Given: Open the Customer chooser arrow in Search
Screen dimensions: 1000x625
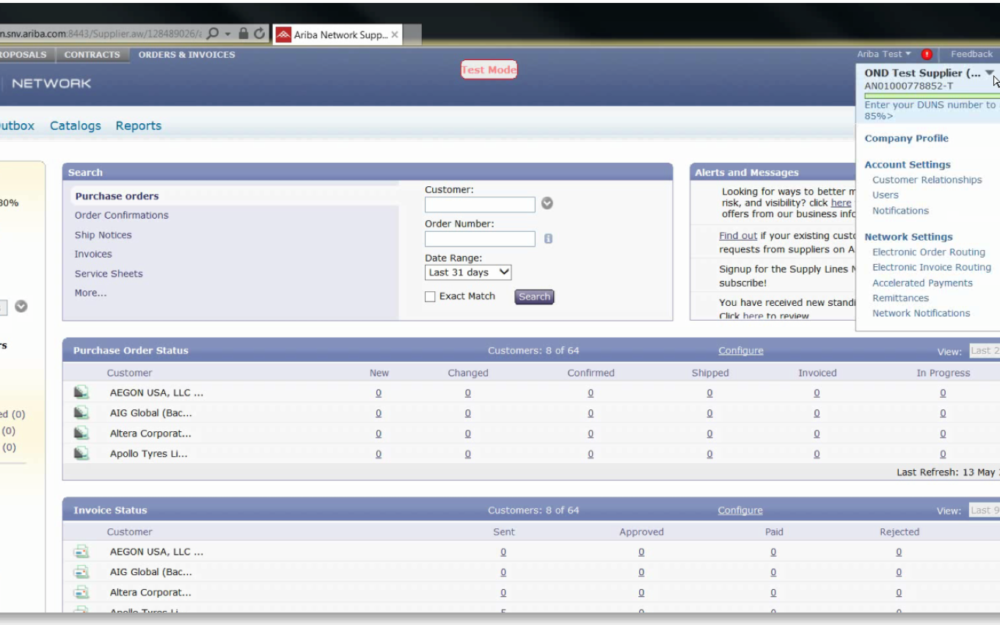Looking at the screenshot, I should 547,203.
